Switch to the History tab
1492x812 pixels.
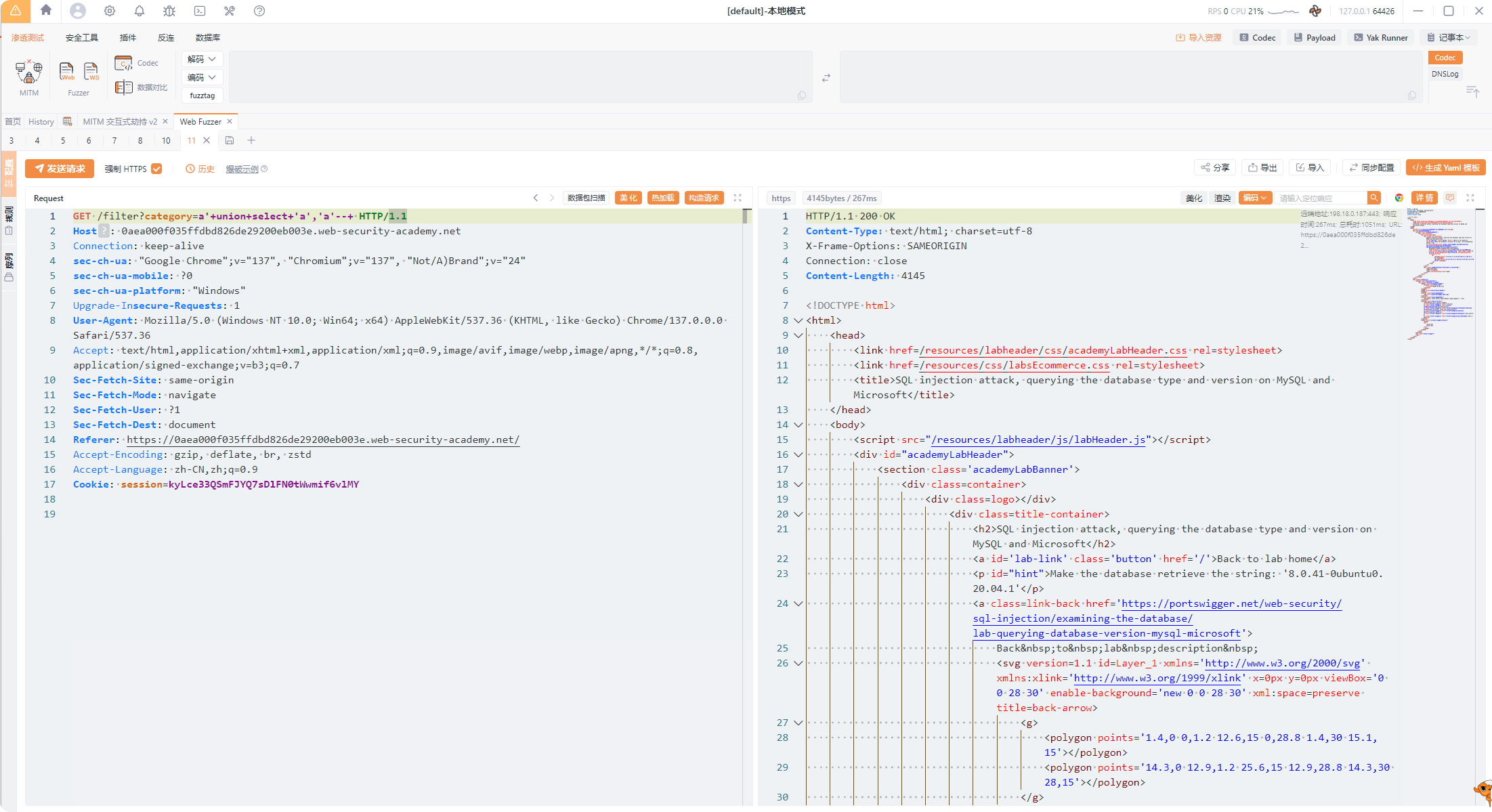(41, 121)
